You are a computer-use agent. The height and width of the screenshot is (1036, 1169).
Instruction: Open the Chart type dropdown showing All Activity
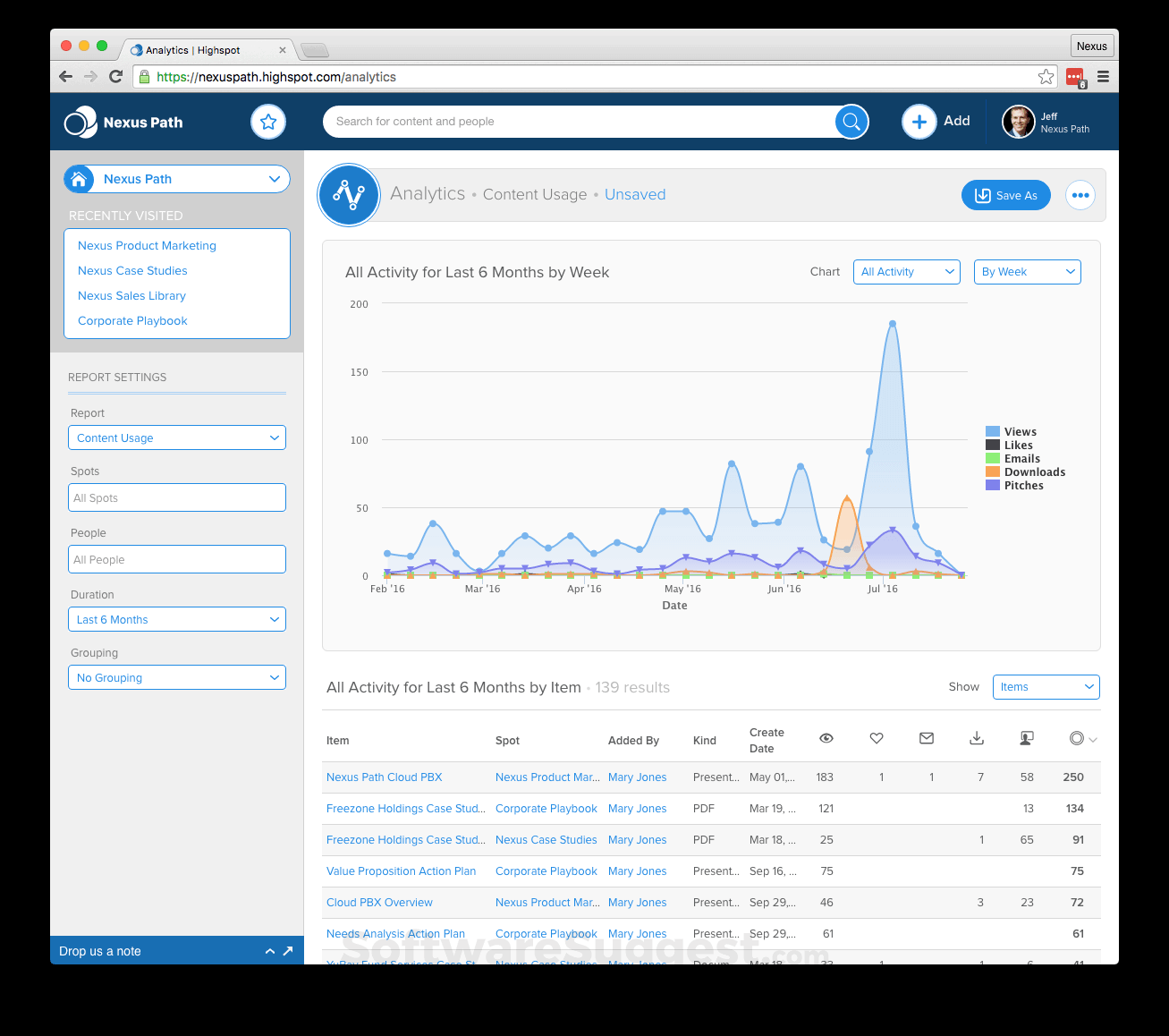[906, 271]
